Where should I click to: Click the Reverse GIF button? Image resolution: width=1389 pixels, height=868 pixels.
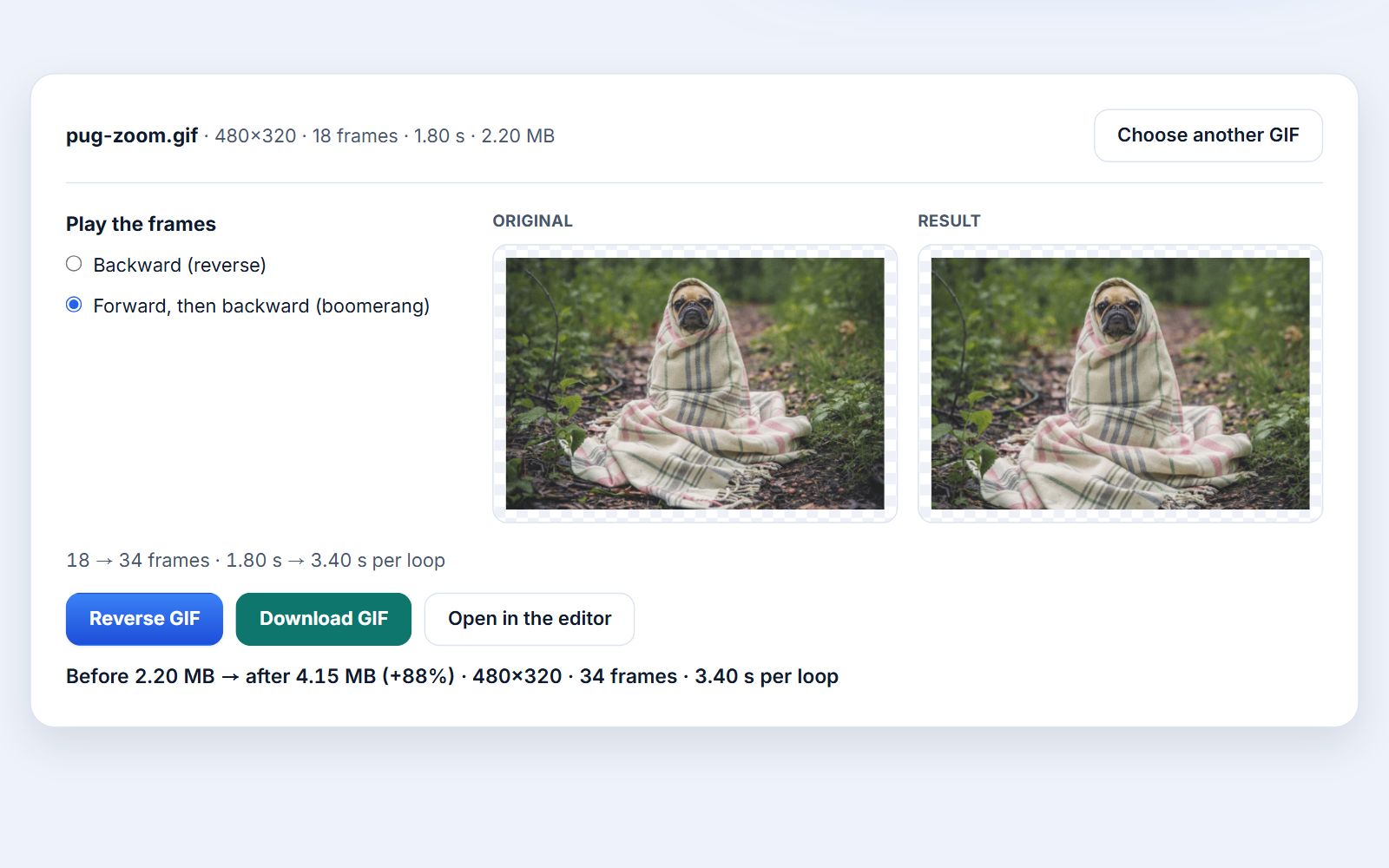[x=144, y=619]
